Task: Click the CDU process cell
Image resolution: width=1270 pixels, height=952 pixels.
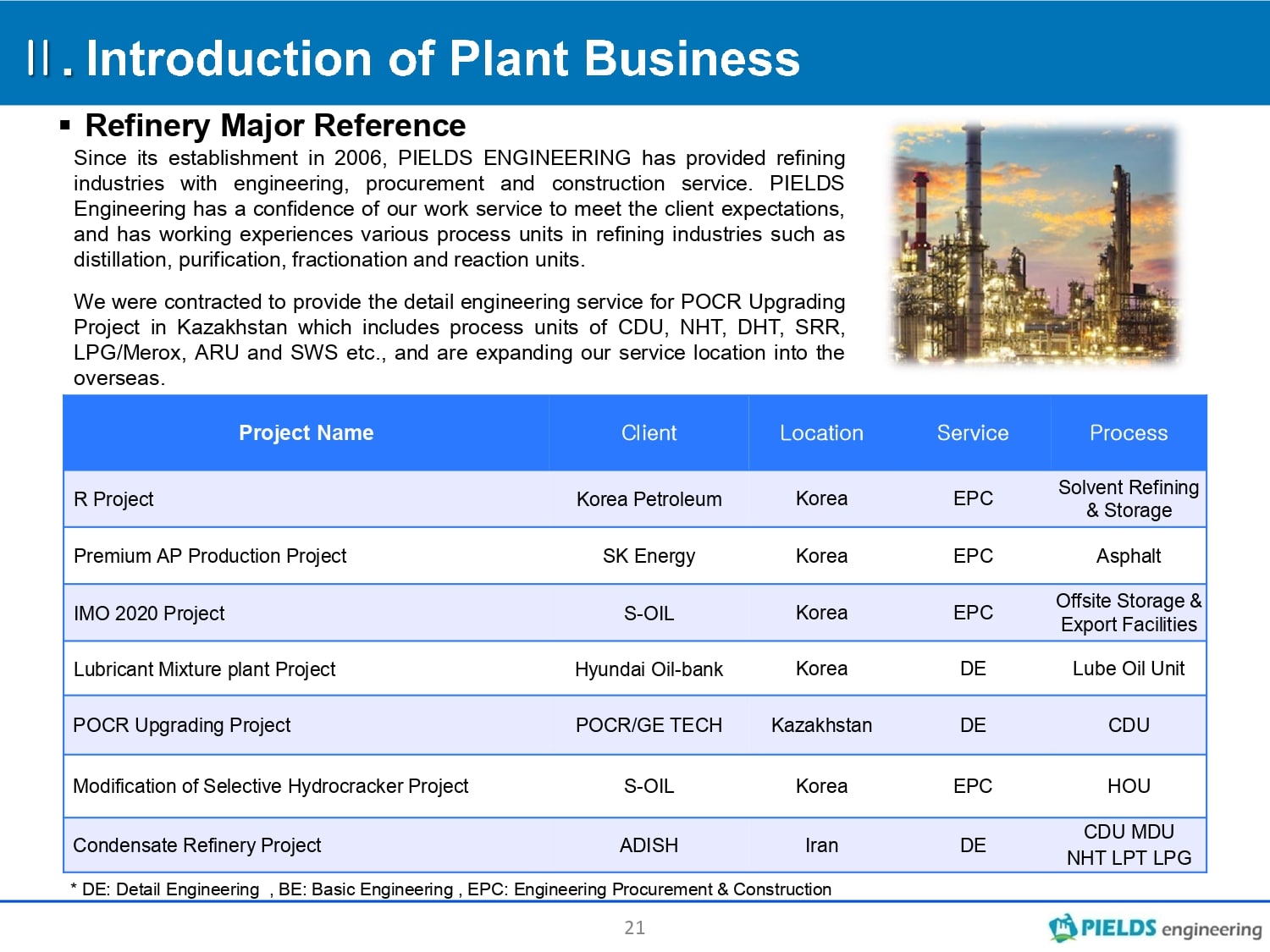Action: [1129, 725]
